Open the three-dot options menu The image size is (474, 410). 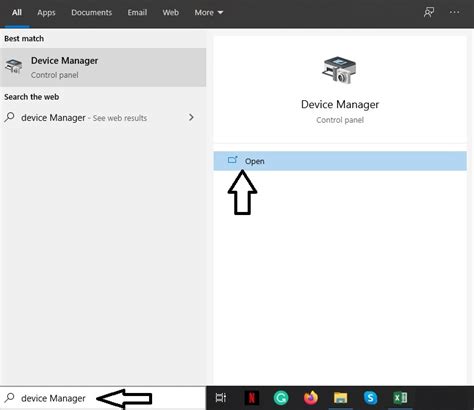[454, 12]
